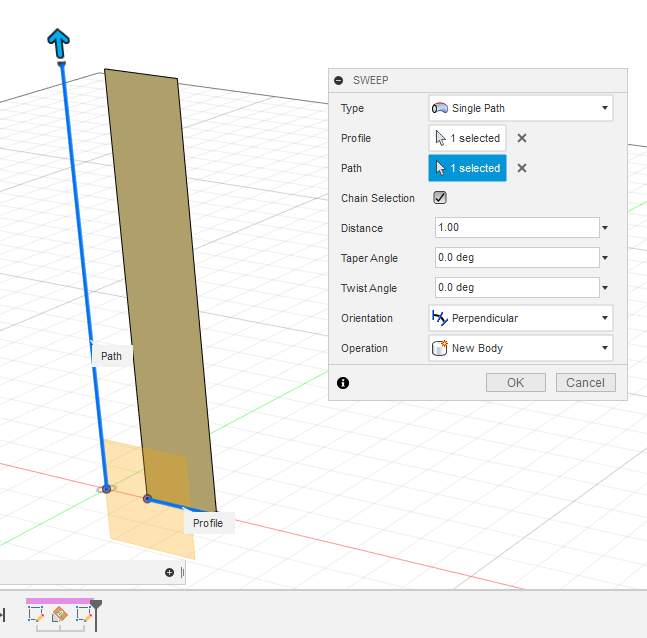
Task: Click the Path label in viewport
Action: click(x=111, y=356)
